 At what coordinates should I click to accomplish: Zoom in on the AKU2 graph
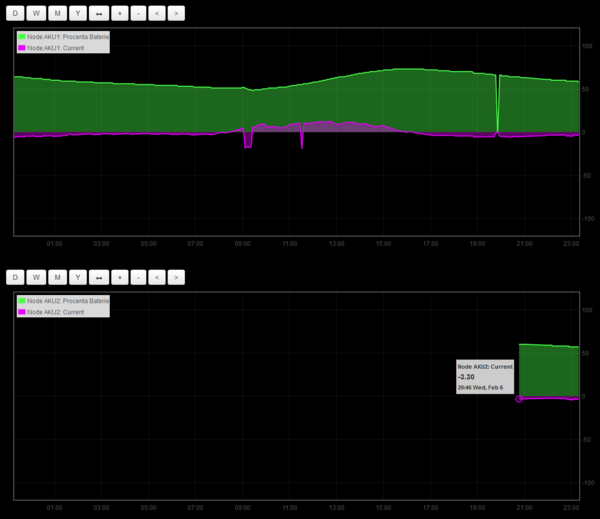(x=120, y=277)
